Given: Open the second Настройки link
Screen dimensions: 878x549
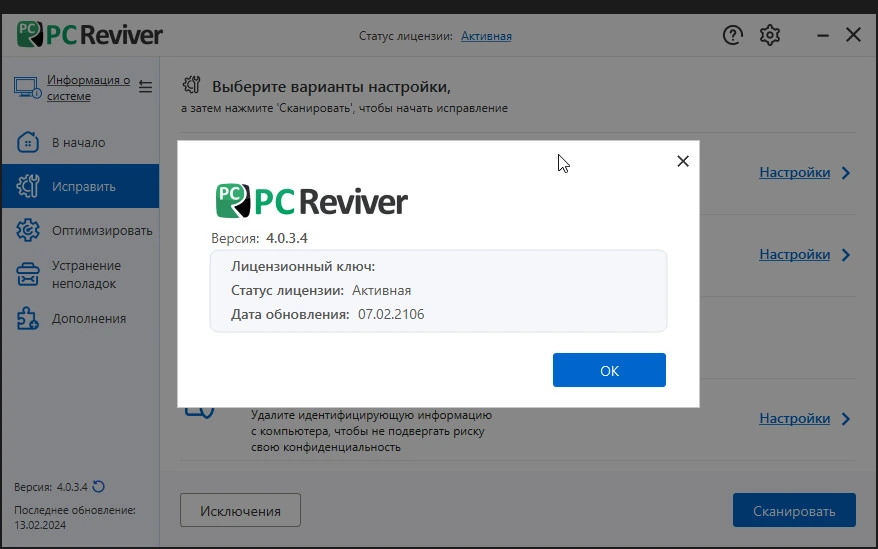Looking at the screenshot, I should (795, 254).
